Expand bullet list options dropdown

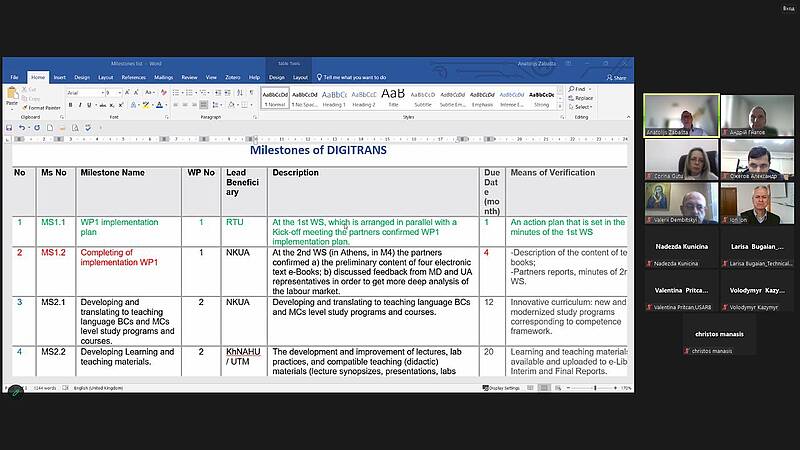click(x=182, y=92)
